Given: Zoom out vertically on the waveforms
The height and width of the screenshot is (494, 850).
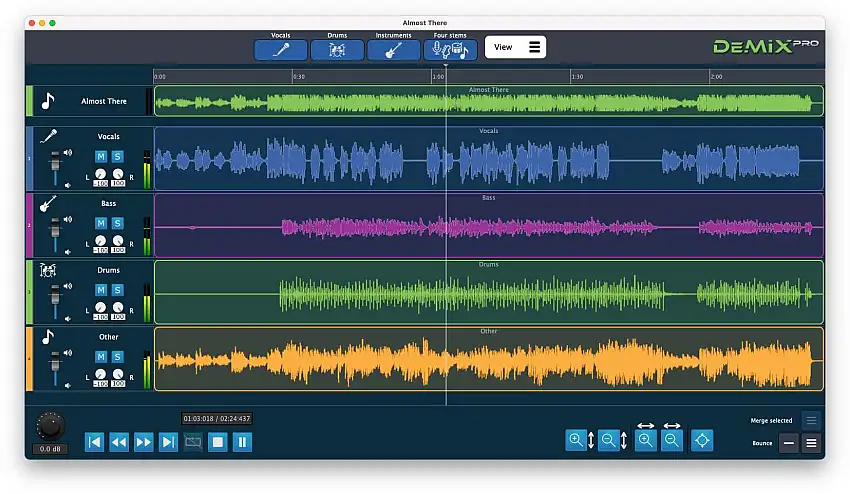Looking at the screenshot, I should click(608, 440).
